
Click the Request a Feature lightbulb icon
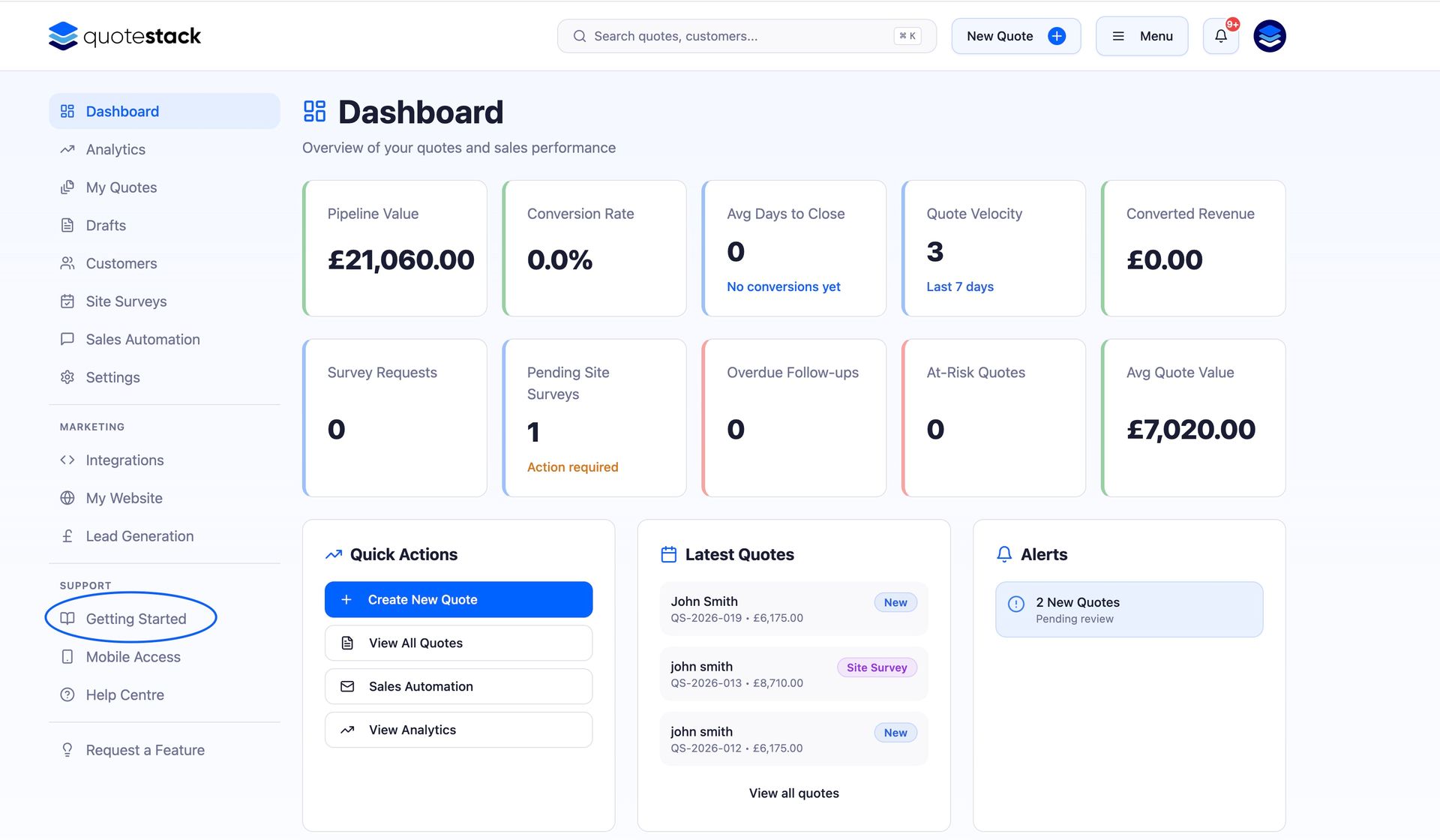pyautogui.click(x=67, y=750)
